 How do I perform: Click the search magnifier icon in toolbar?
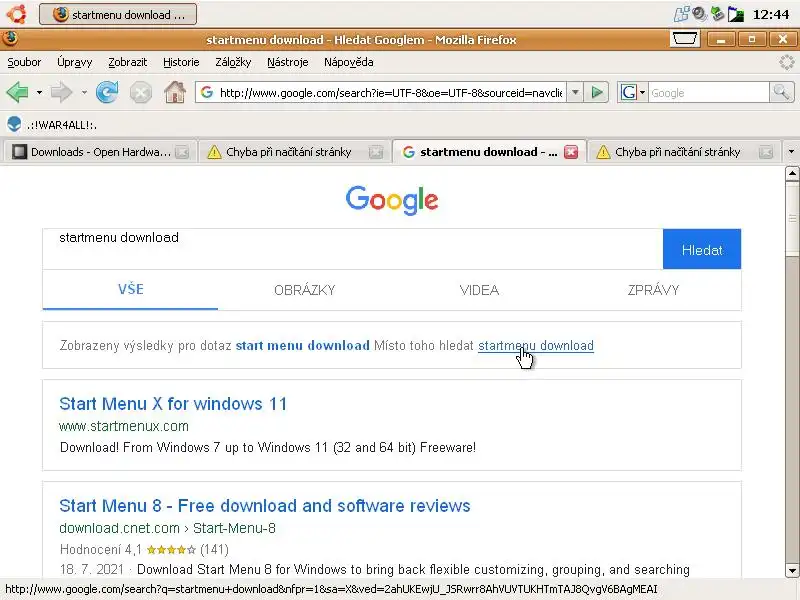[x=782, y=92]
